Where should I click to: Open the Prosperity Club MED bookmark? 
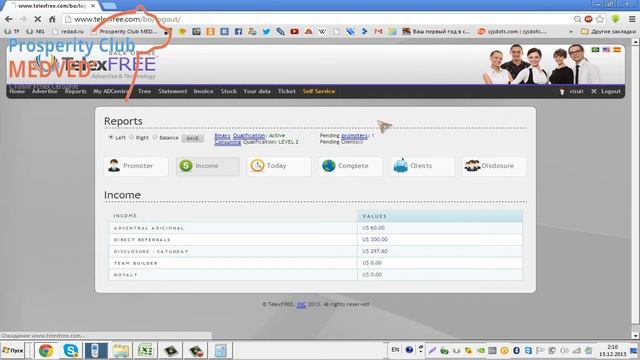(125, 31)
